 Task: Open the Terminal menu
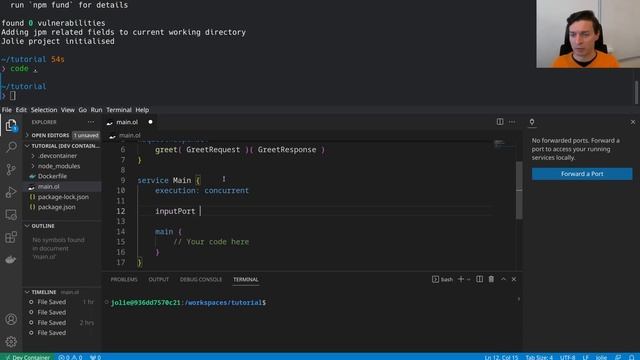[x=119, y=110]
